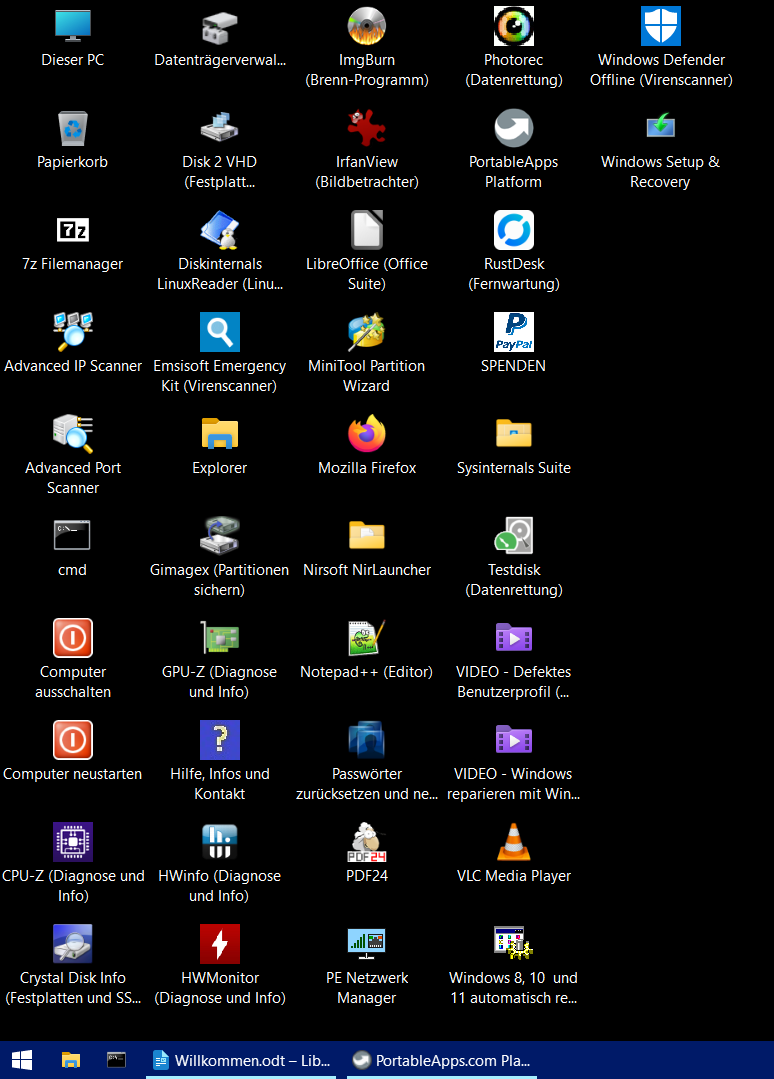Launch Advanced IP Scanner icon
The width and height of the screenshot is (774, 1079).
73,332
